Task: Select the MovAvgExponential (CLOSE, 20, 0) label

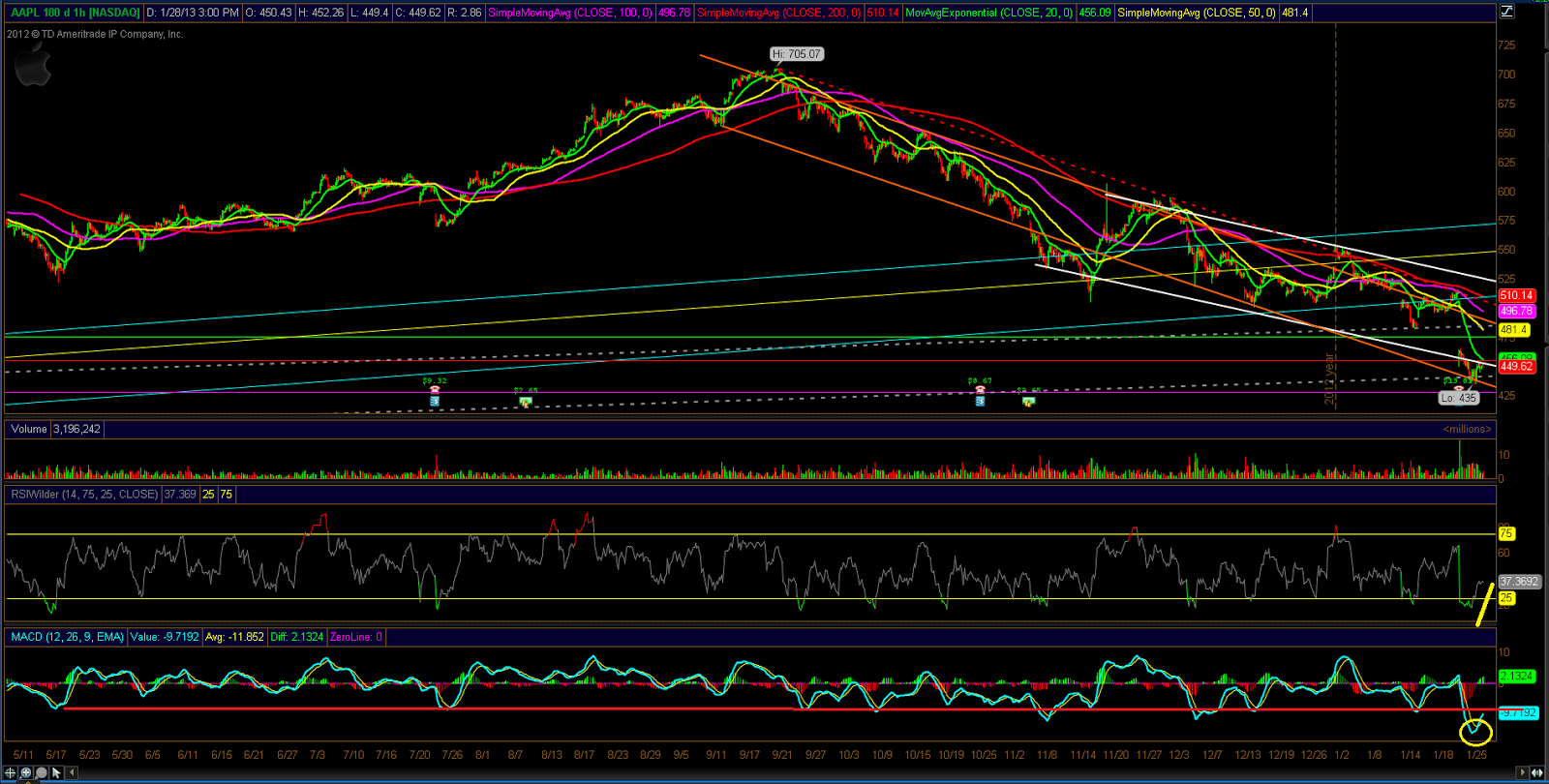Action: pyautogui.click(x=988, y=13)
